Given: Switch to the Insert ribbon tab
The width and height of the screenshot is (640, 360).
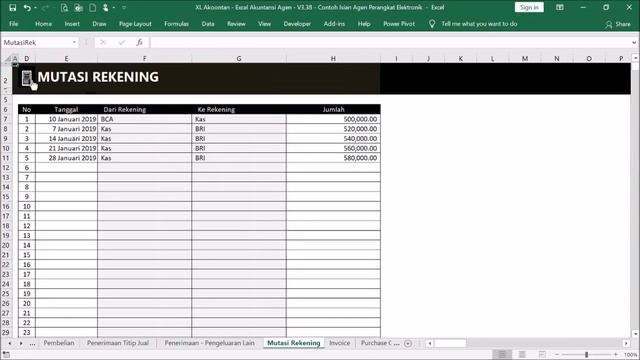Looking at the screenshot, I should click(72, 24).
